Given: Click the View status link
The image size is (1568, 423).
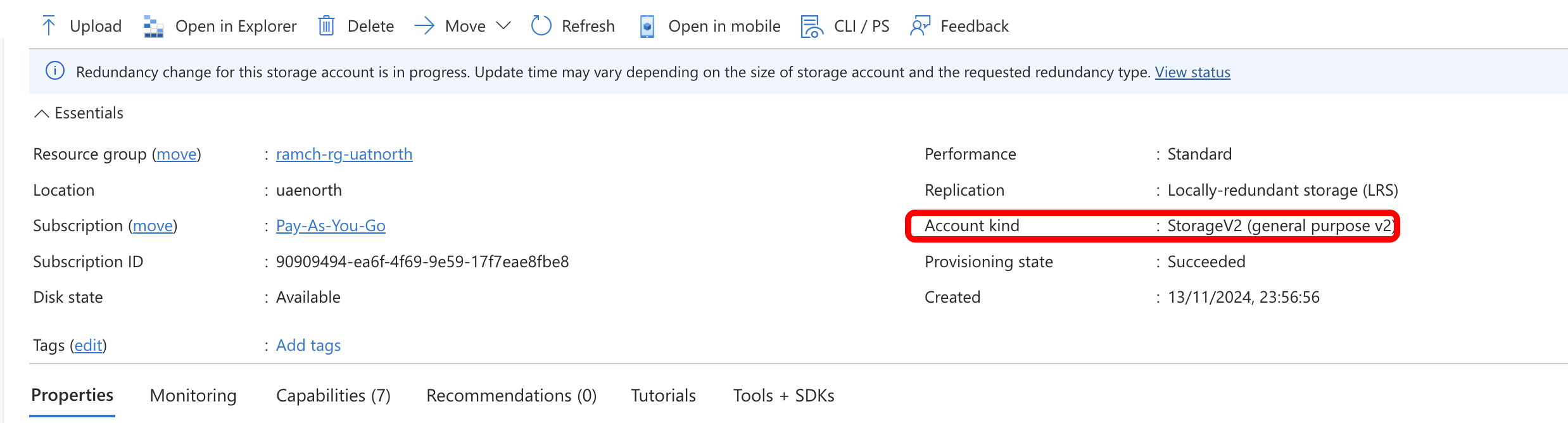Looking at the screenshot, I should pos(1192,72).
